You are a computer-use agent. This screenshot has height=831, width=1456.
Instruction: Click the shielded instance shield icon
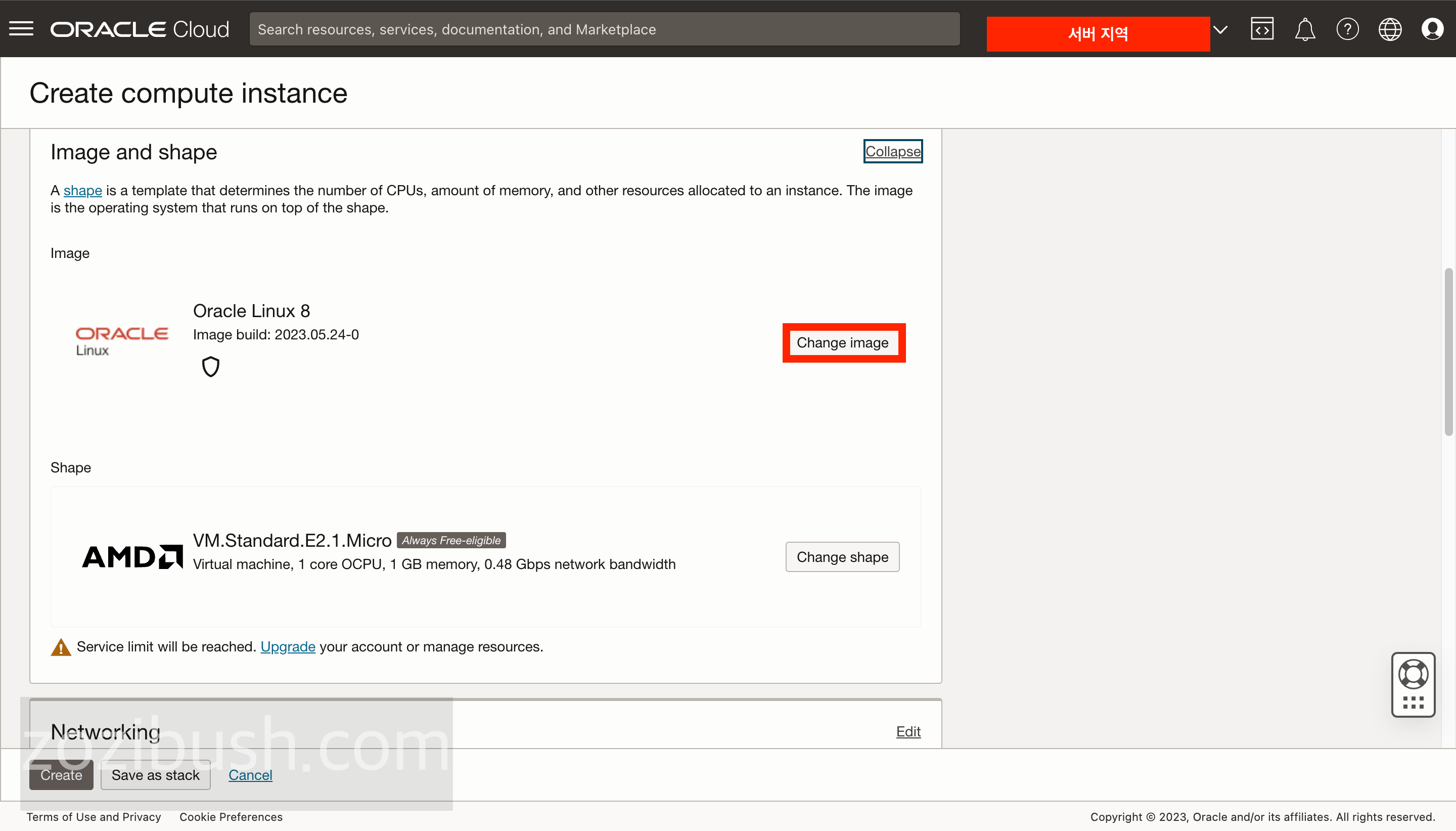pyautogui.click(x=211, y=366)
